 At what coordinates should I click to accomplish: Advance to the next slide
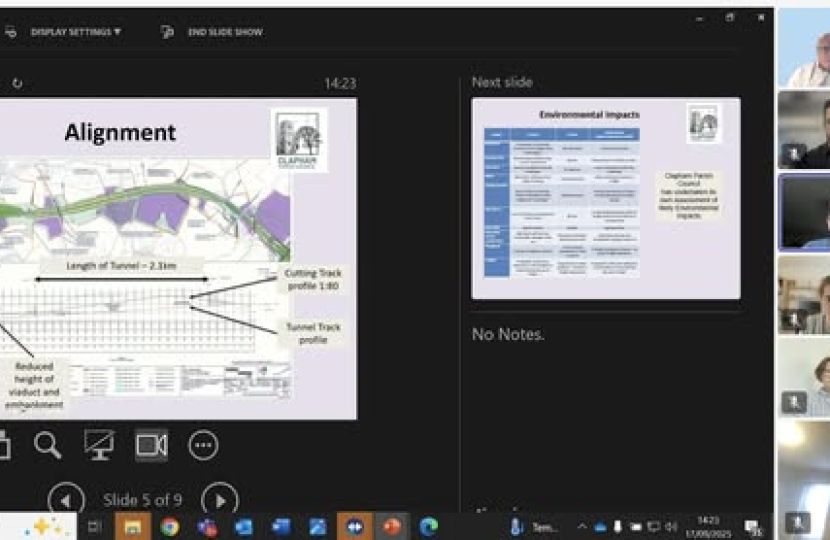click(220, 499)
